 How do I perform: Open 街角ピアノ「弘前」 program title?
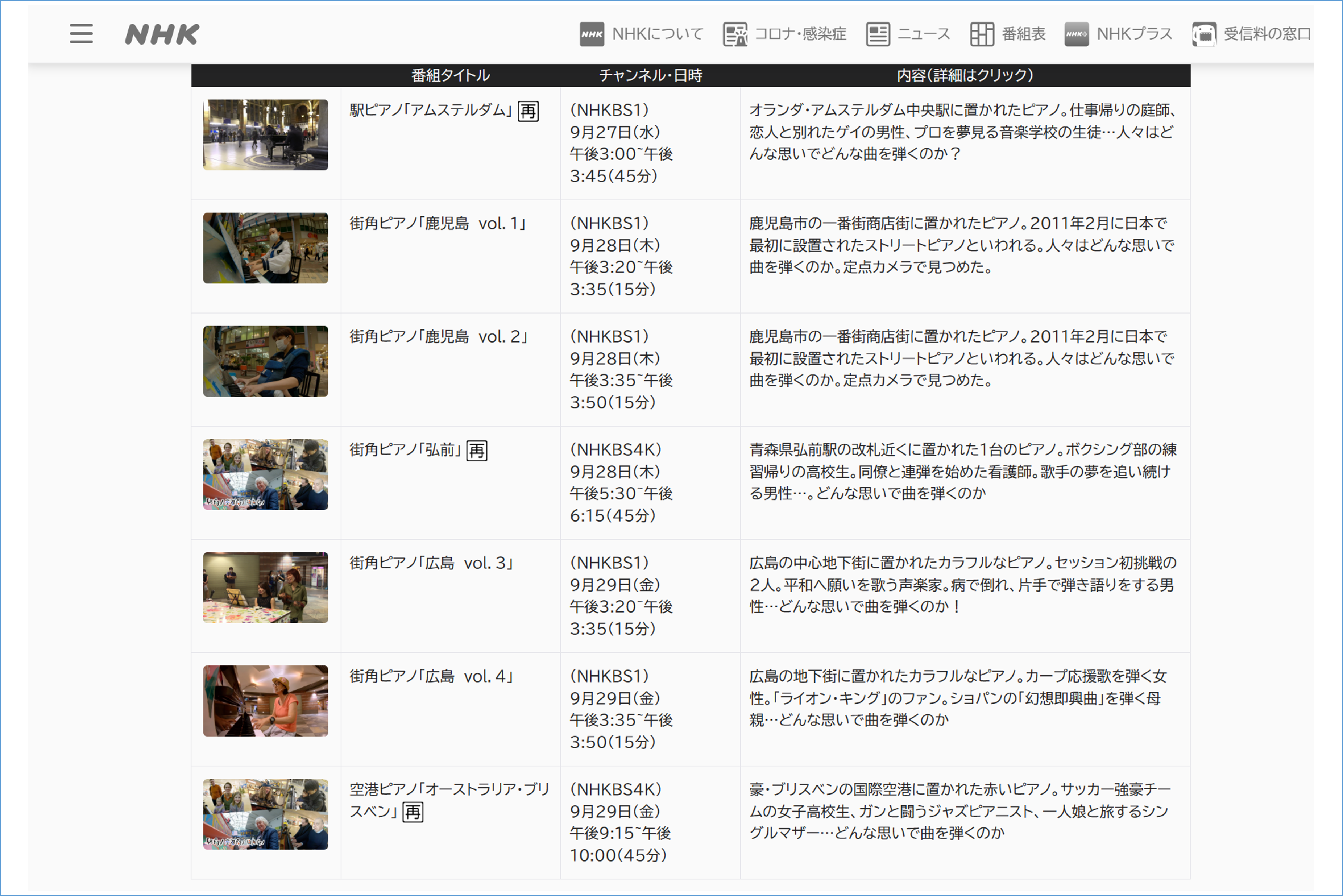point(405,450)
